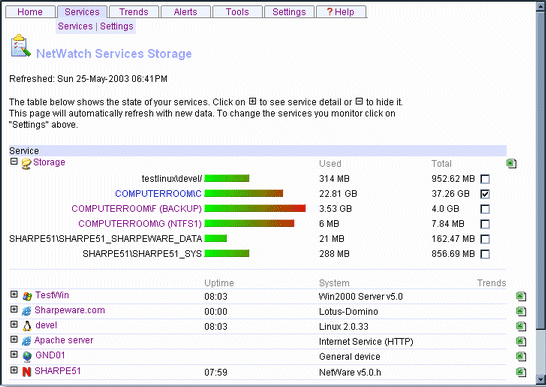
Task: Click the red question mark Help icon
Action: (329, 11)
